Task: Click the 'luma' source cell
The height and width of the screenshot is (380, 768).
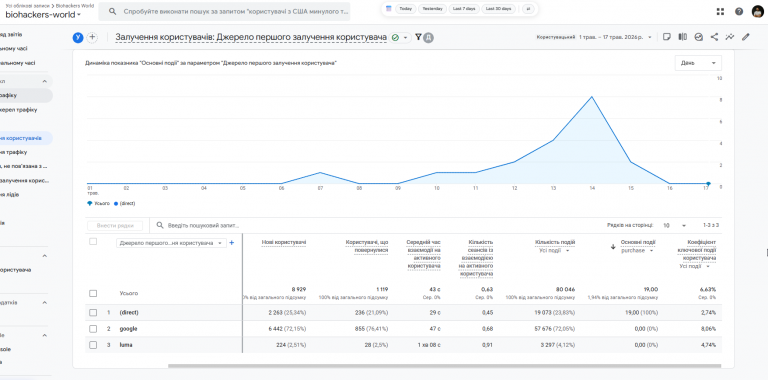Action: pos(126,345)
